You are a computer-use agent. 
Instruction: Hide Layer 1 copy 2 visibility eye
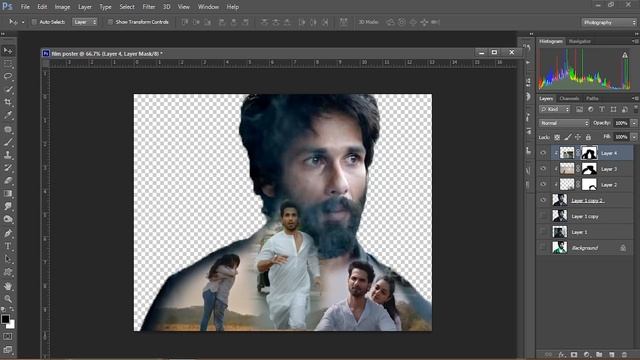tap(543, 200)
